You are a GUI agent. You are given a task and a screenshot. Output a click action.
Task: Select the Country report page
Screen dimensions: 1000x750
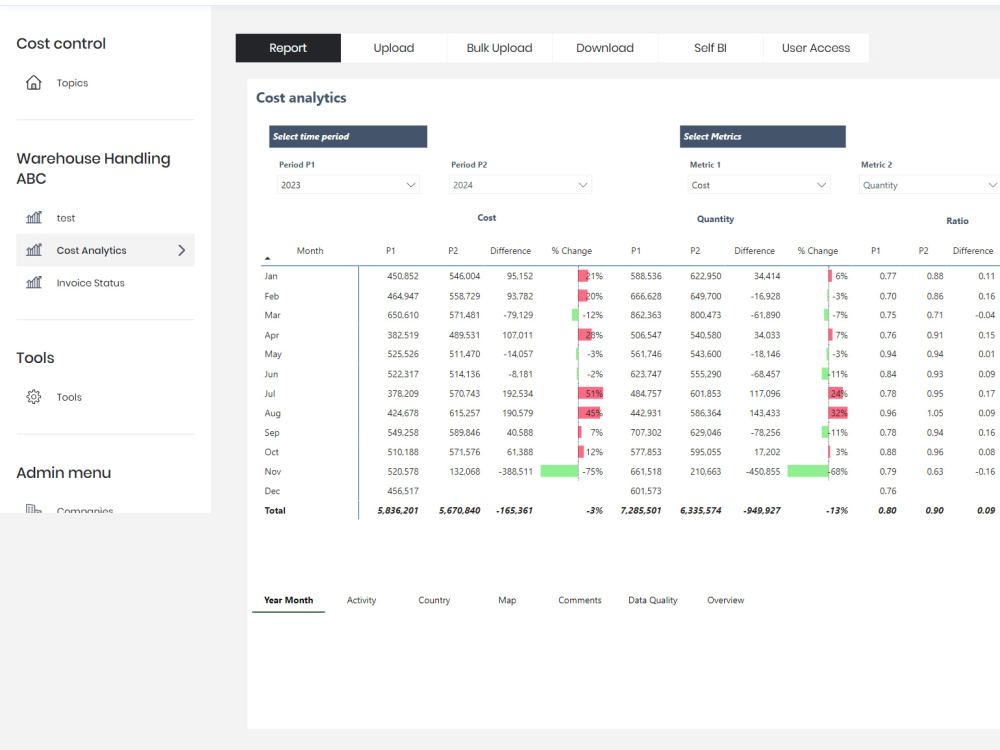[x=434, y=600]
